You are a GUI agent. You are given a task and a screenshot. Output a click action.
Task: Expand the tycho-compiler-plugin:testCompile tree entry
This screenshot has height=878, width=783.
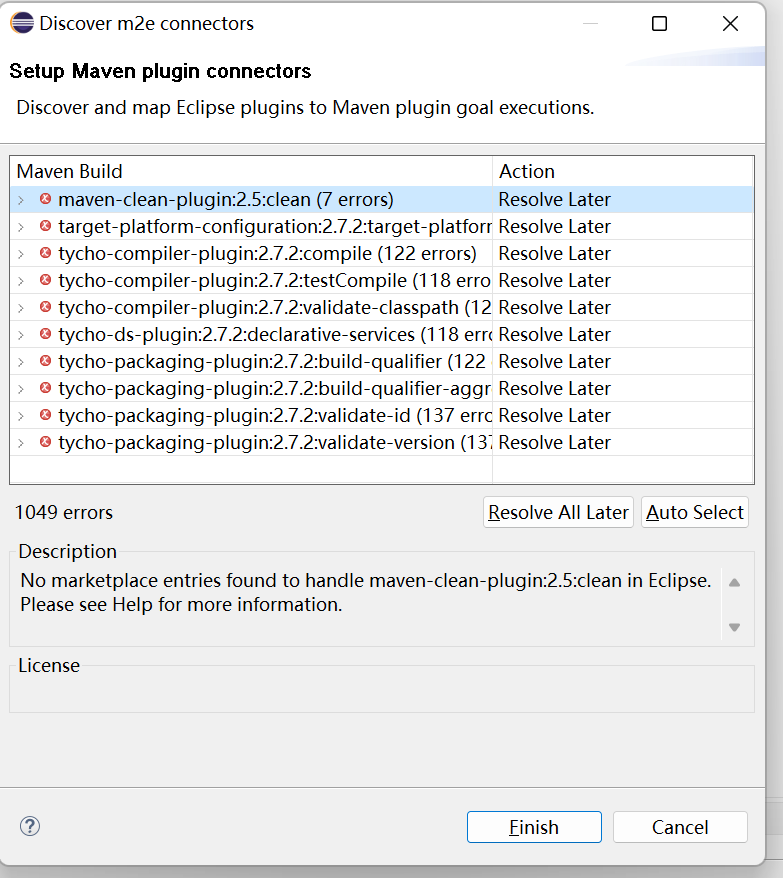22,280
